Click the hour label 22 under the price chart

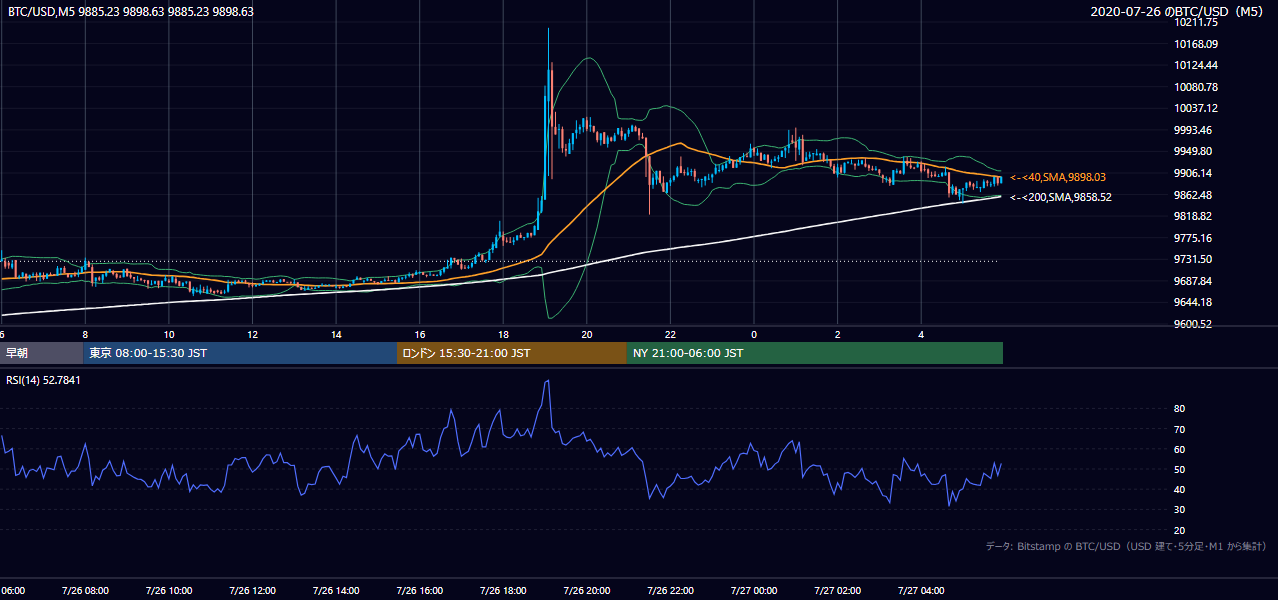tap(670, 334)
